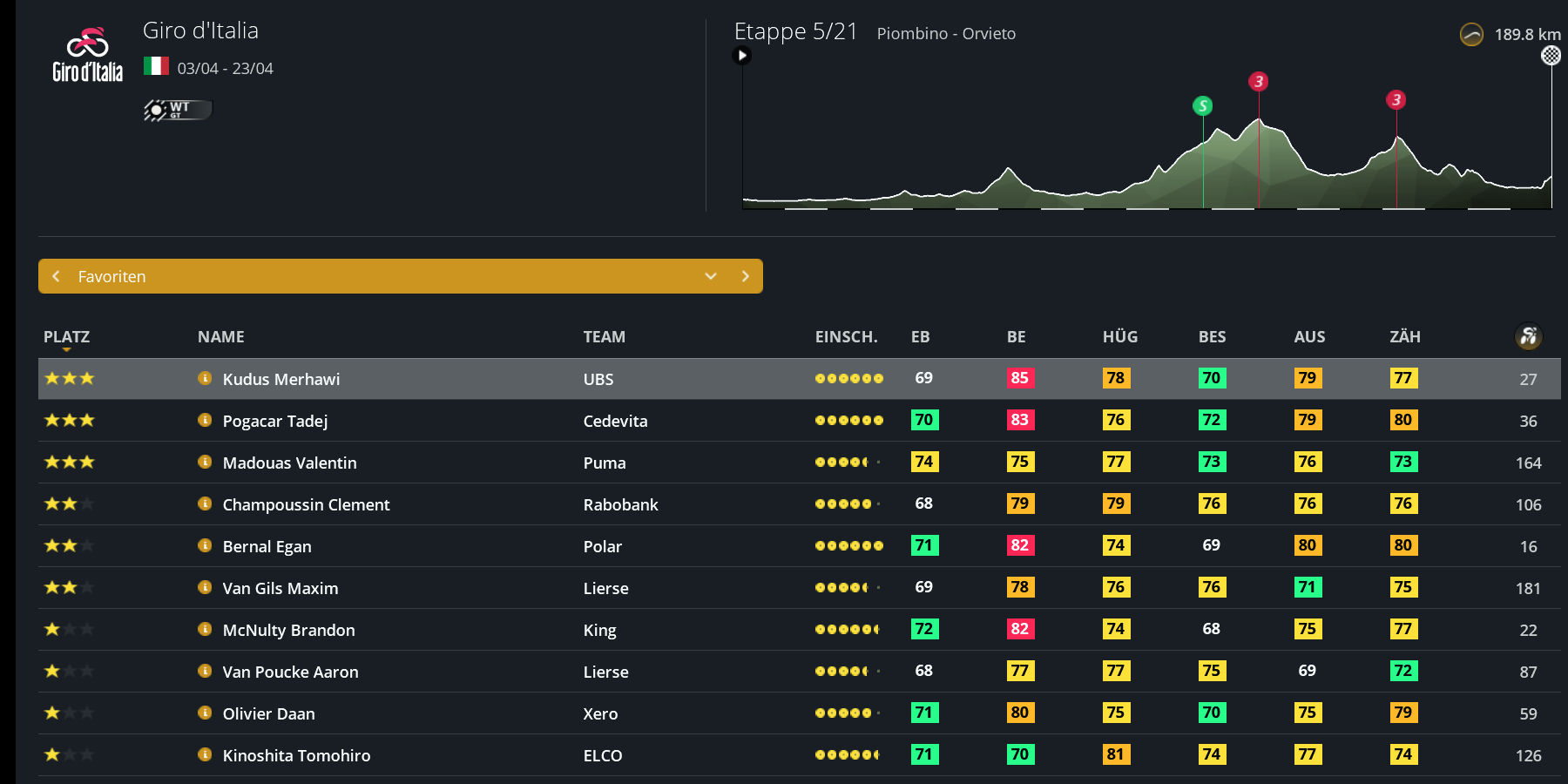Click the first category-3 climb marker
The height and width of the screenshot is (784, 1568).
1258,82
